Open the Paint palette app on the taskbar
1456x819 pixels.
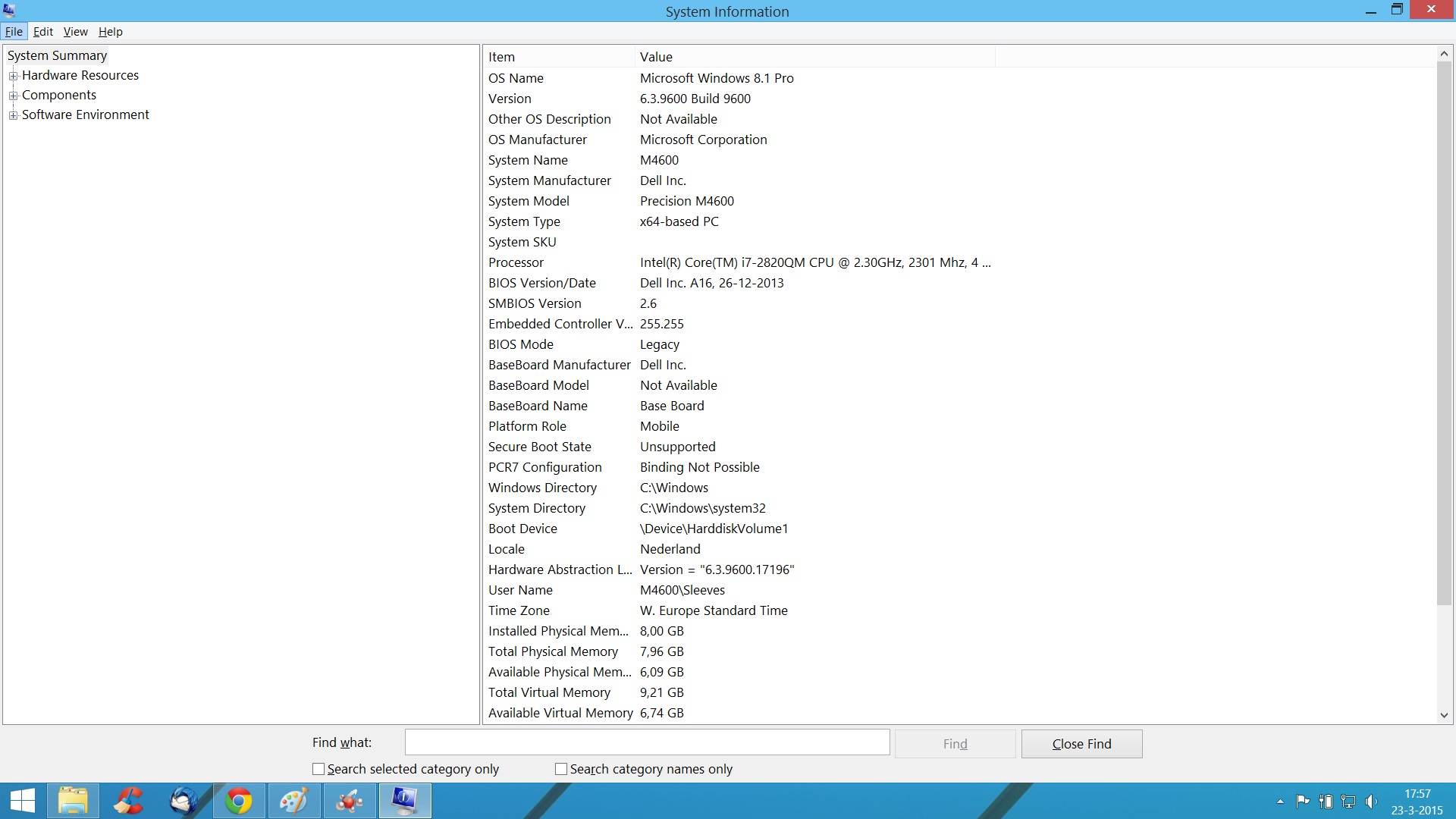point(294,801)
